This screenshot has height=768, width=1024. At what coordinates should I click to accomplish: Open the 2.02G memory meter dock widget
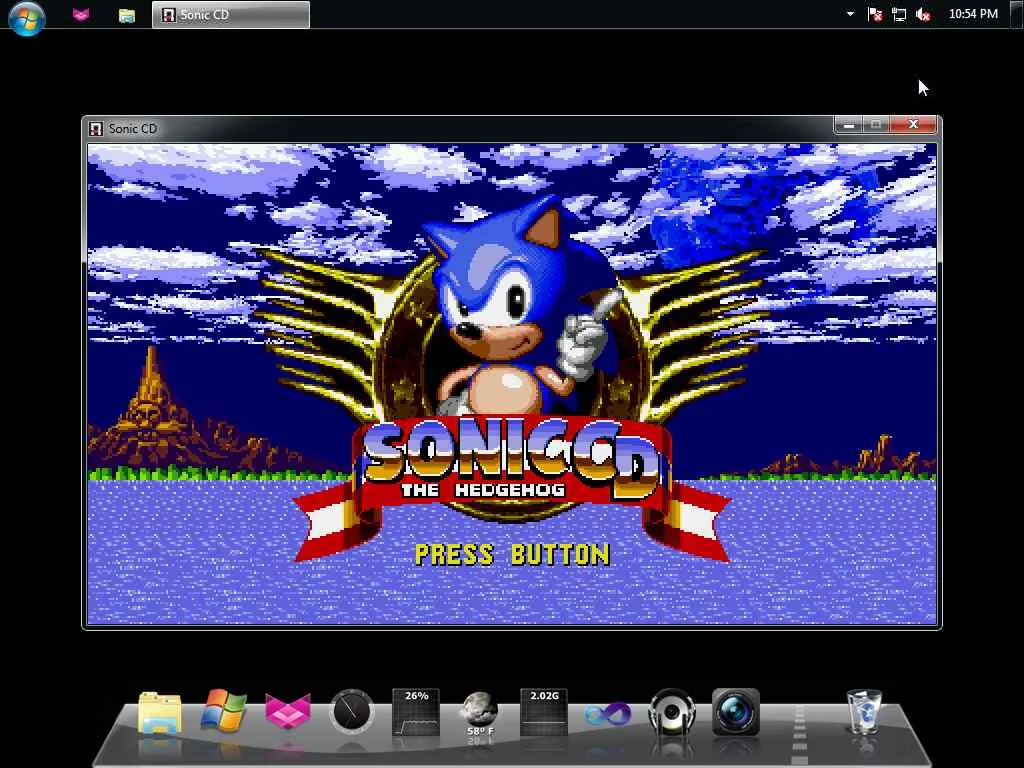click(543, 711)
